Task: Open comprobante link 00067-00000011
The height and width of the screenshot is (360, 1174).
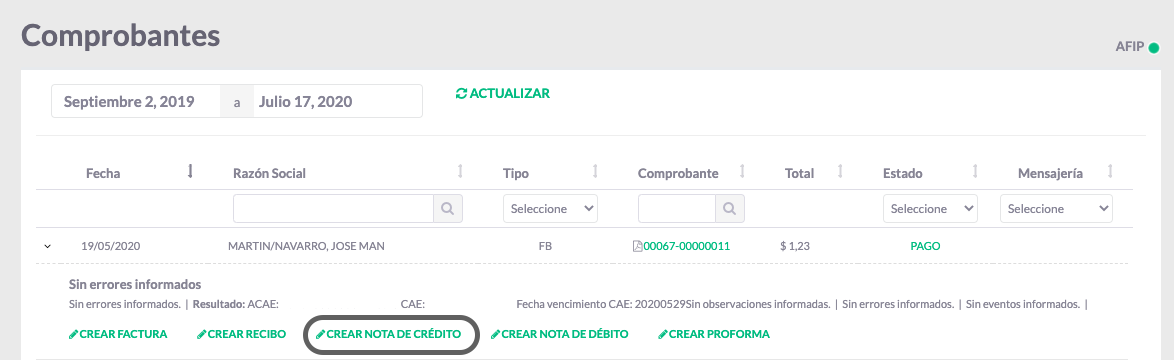Action: point(687,245)
